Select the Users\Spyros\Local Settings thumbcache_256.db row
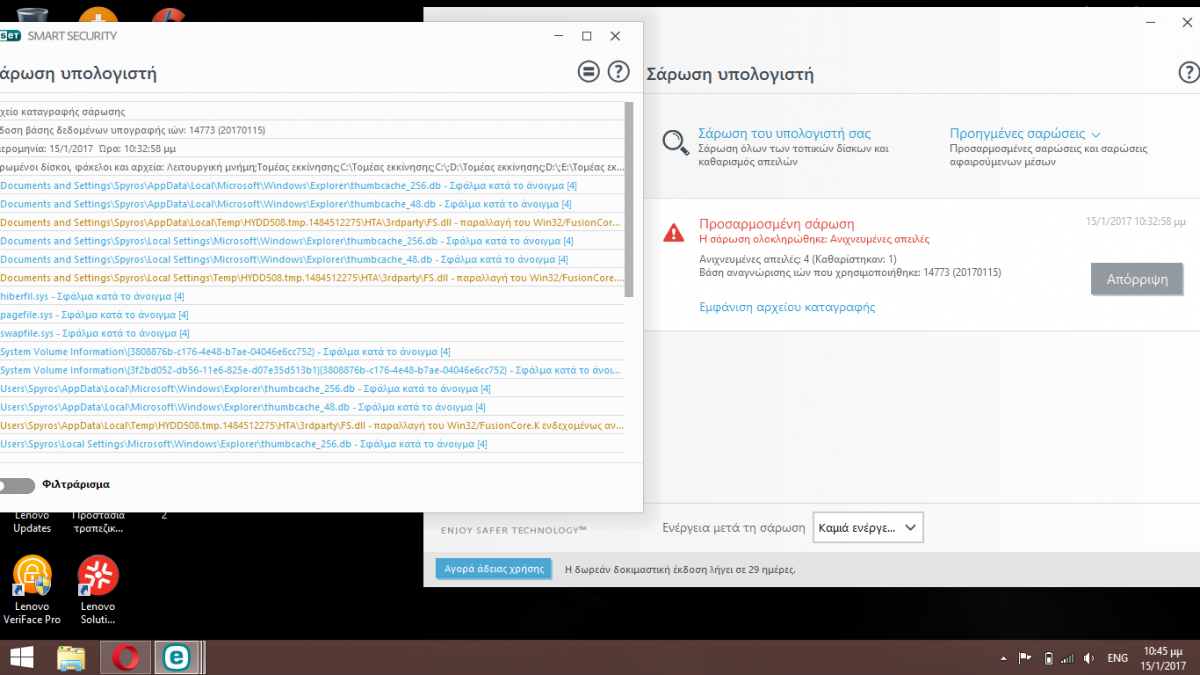The width and height of the screenshot is (1200, 675). 311,443
